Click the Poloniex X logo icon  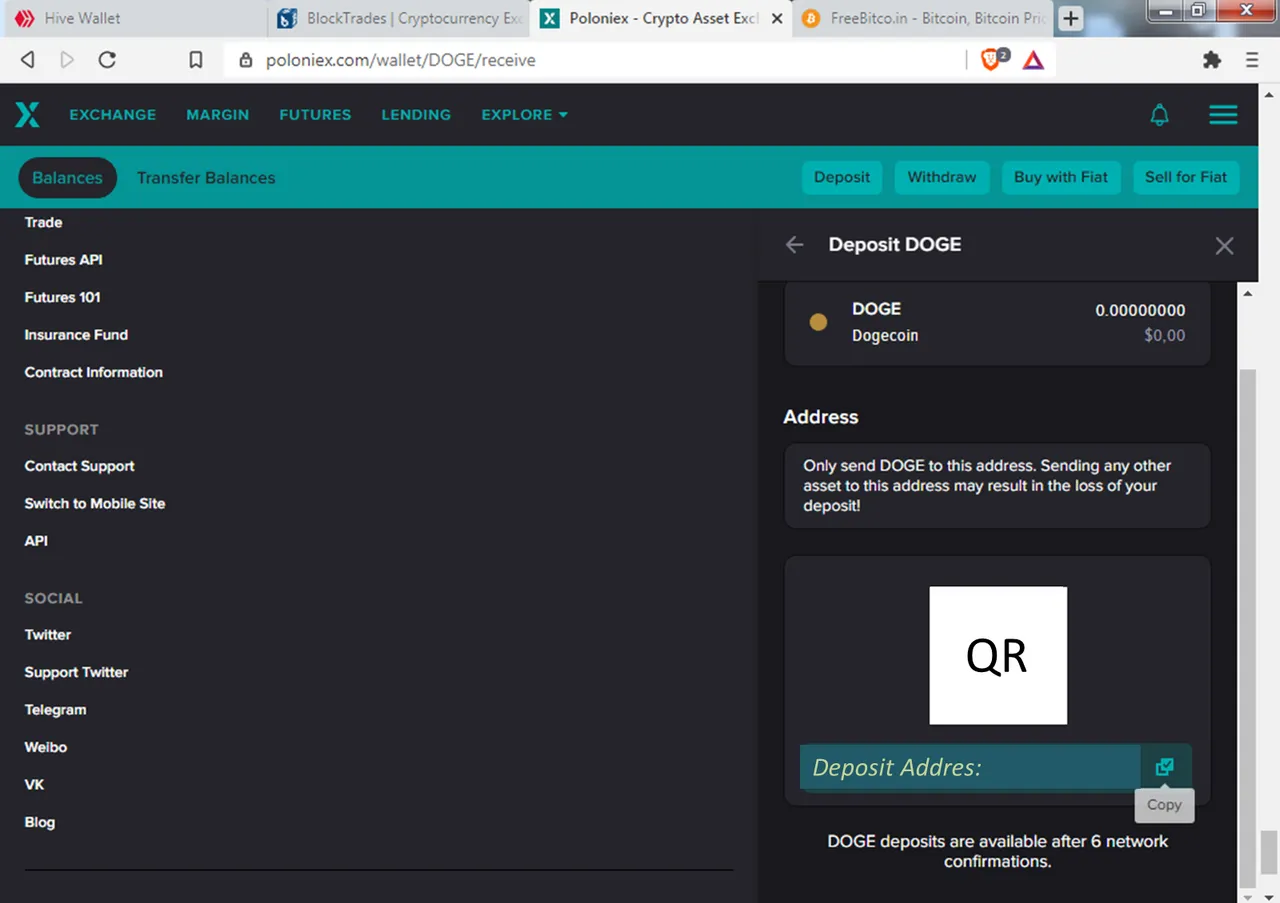tap(27, 114)
